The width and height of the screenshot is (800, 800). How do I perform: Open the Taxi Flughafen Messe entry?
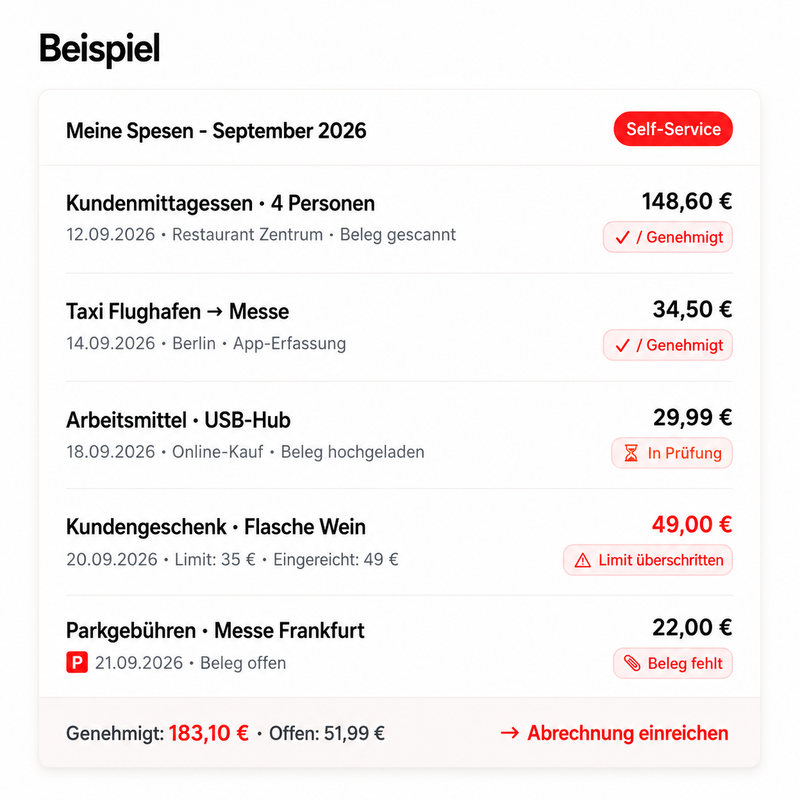coord(399,328)
